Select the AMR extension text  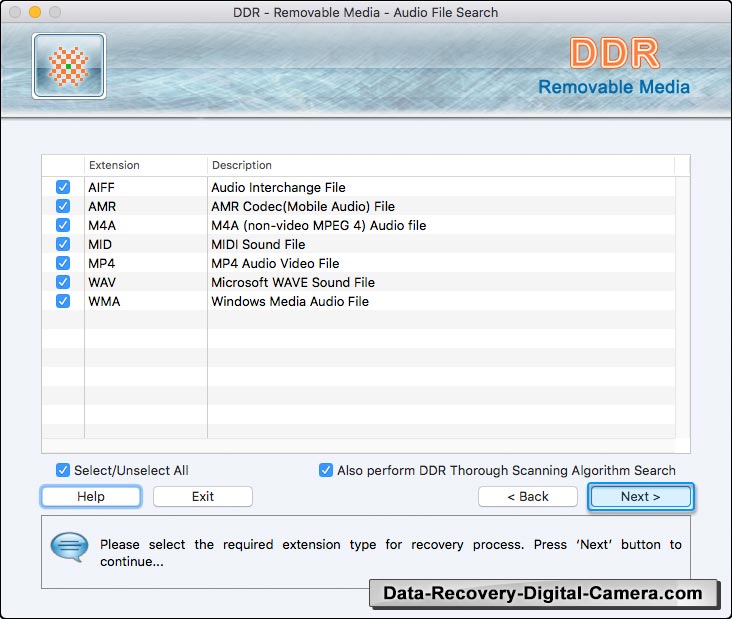102,206
